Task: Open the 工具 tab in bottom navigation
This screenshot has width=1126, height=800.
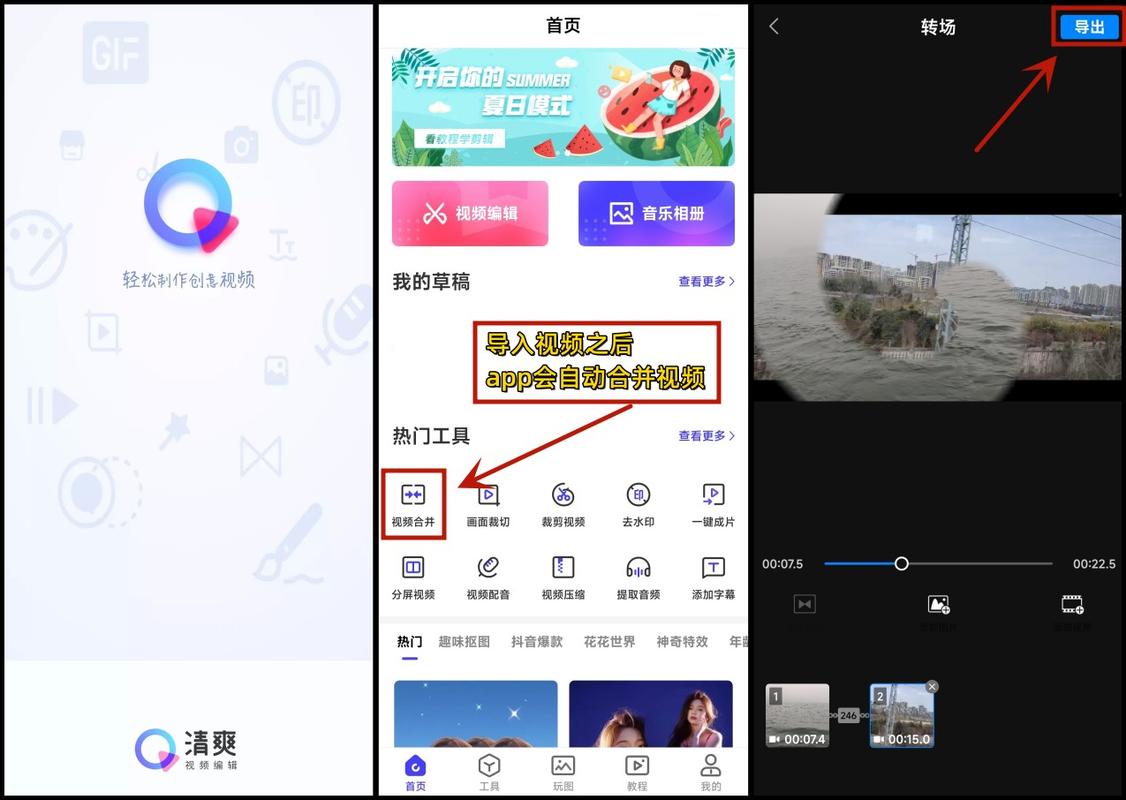Action: click(489, 770)
